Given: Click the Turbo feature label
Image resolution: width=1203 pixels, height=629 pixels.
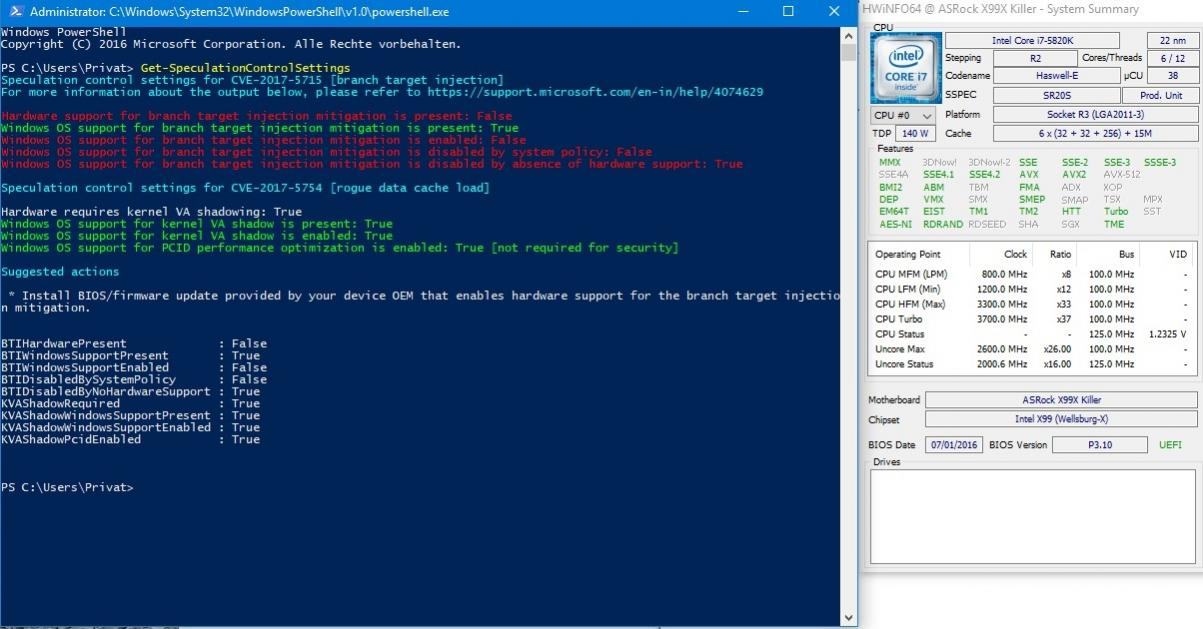Looking at the screenshot, I should click(x=1116, y=212).
